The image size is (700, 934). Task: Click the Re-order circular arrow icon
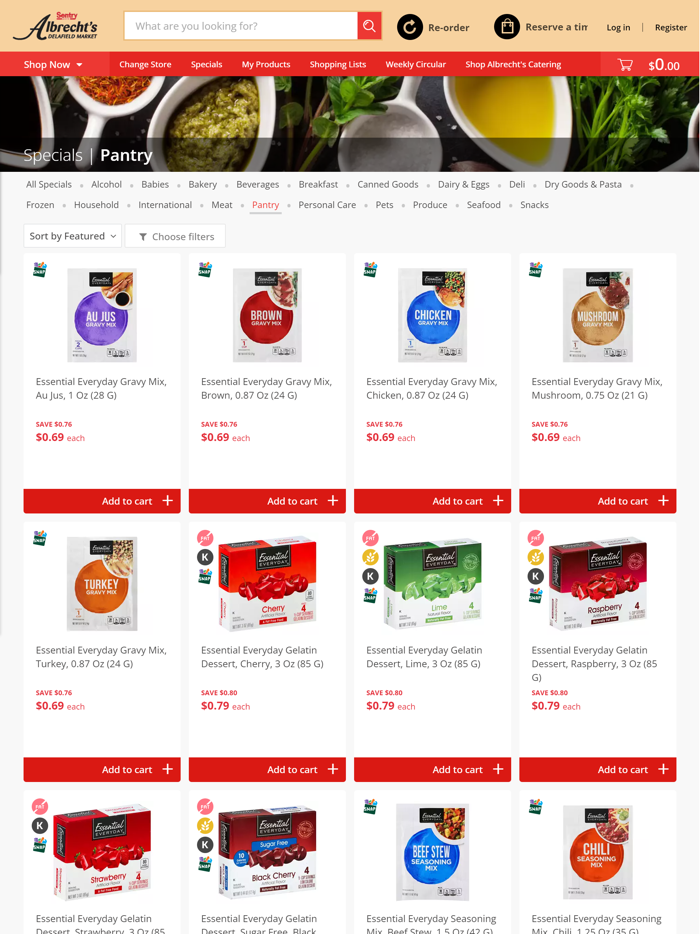(410, 27)
